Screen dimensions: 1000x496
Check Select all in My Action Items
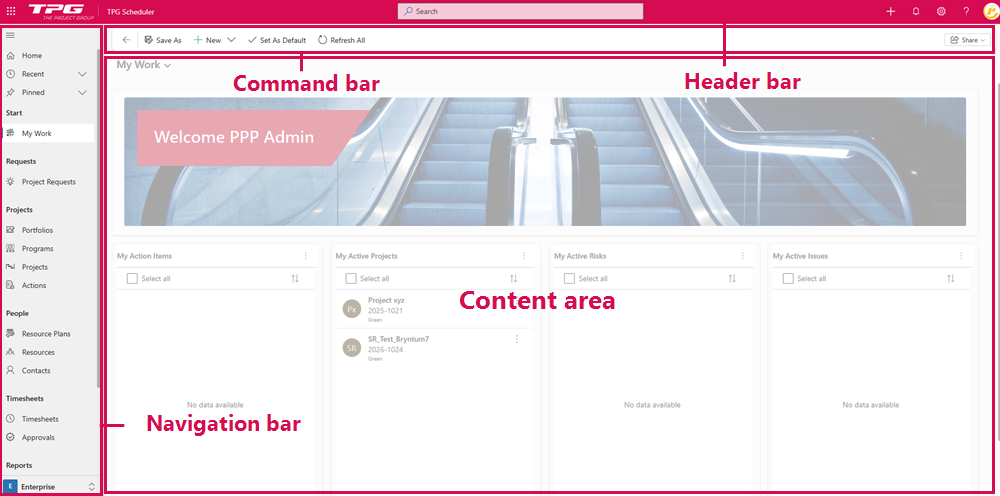tap(132, 279)
